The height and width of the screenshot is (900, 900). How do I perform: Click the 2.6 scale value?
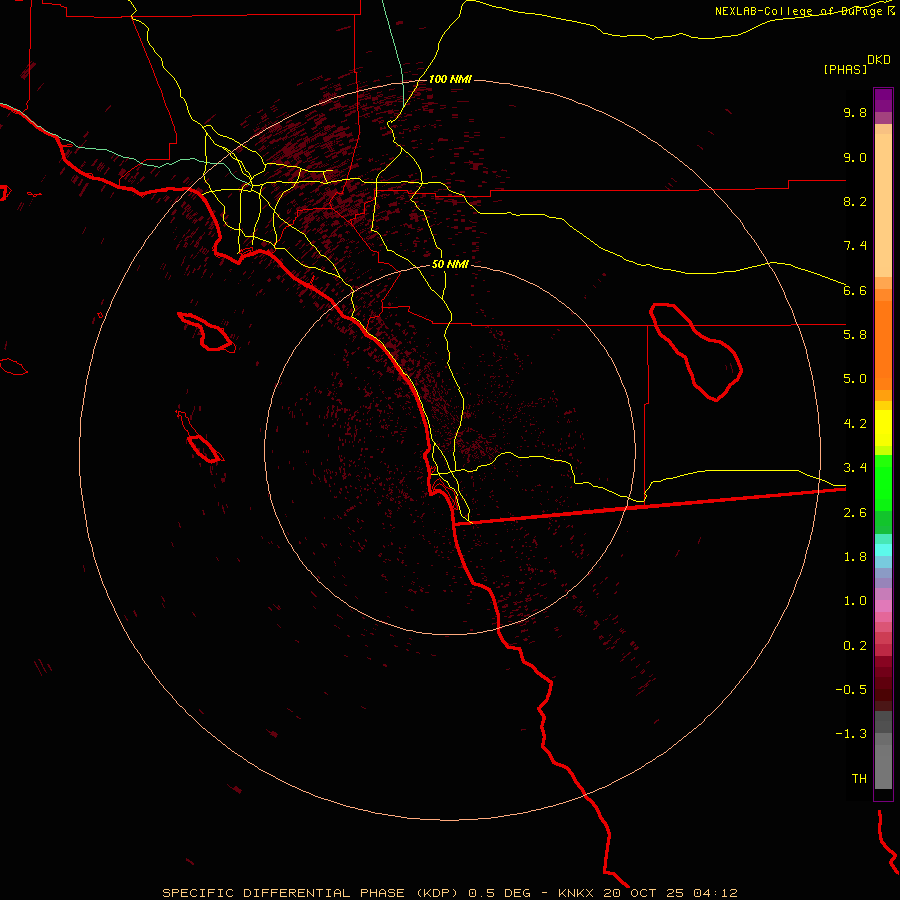coord(855,513)
